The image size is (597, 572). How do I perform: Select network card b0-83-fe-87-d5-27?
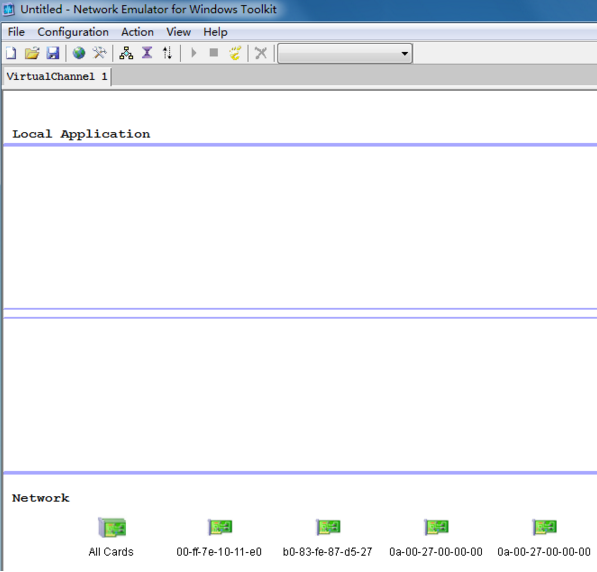coord(327,537)
